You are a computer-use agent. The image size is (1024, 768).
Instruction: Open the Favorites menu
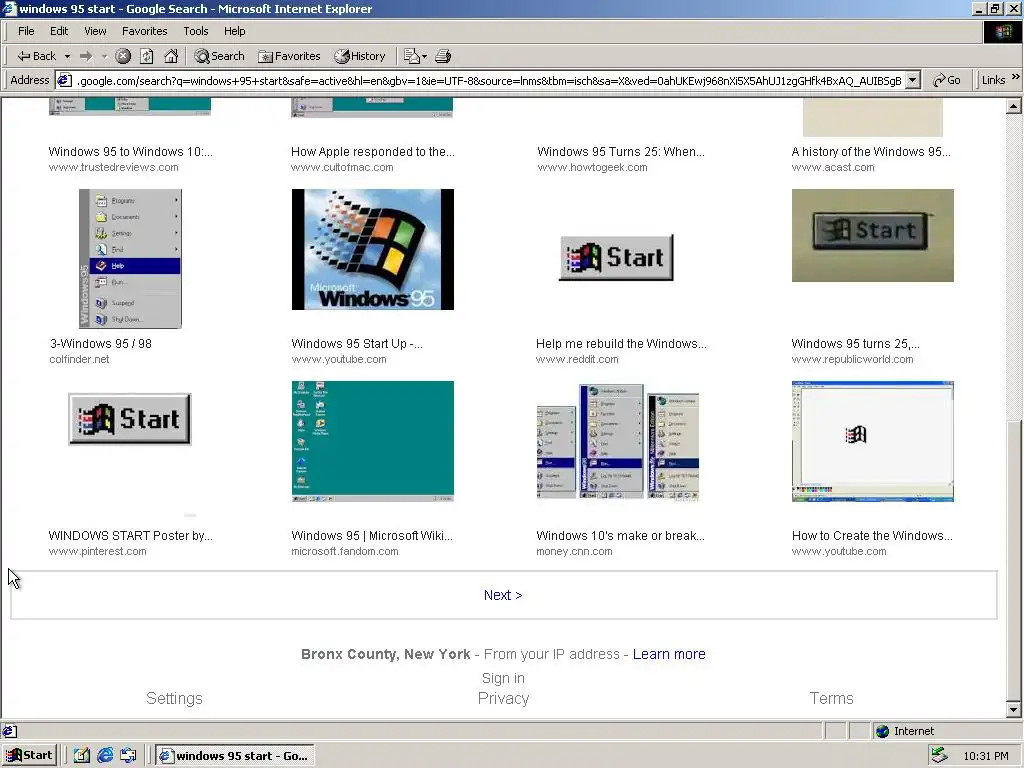click(144, 31)
